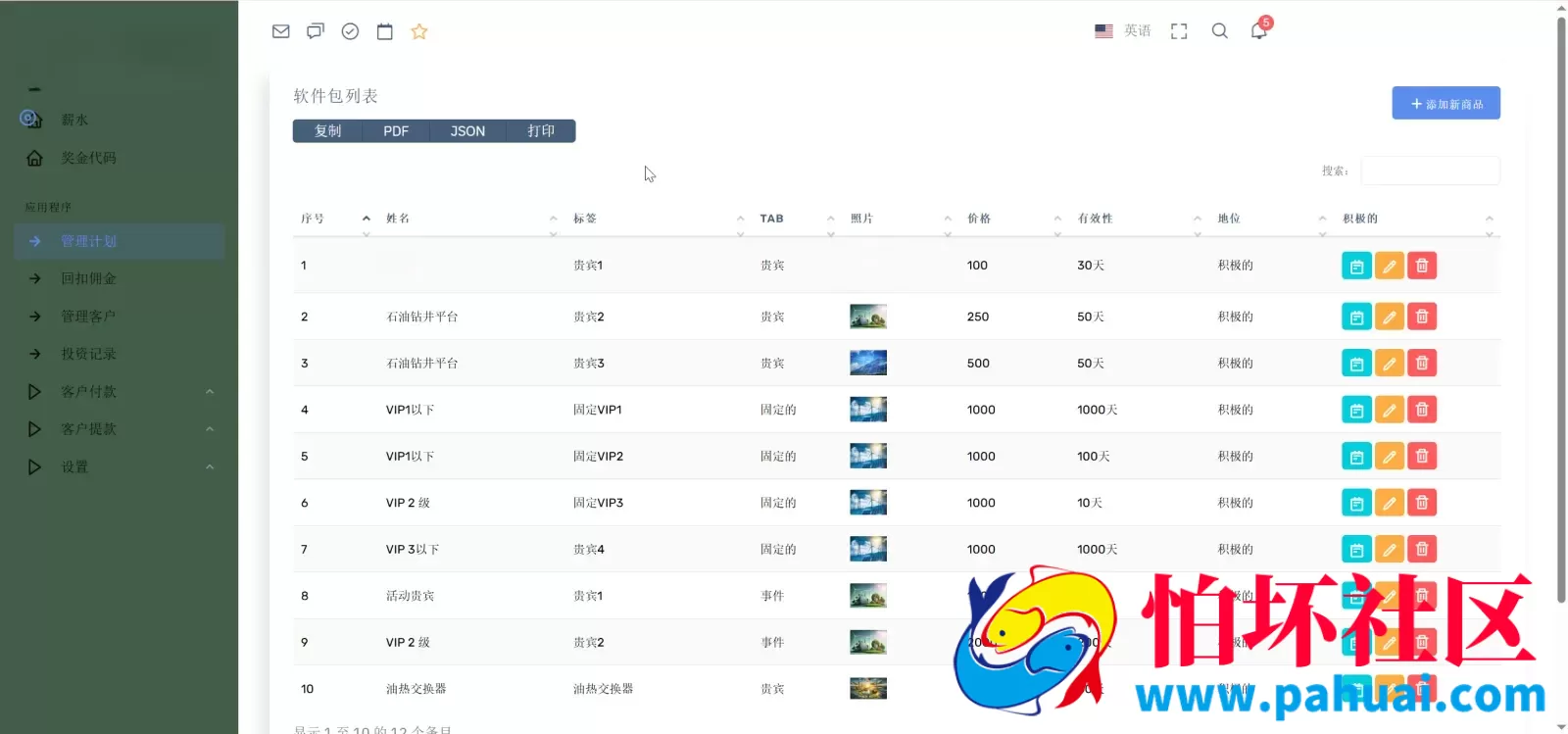The width and height of the screenshot is (1568, 734).
Task: Open 薪水 in the sidebar
Action: (74, 120)
